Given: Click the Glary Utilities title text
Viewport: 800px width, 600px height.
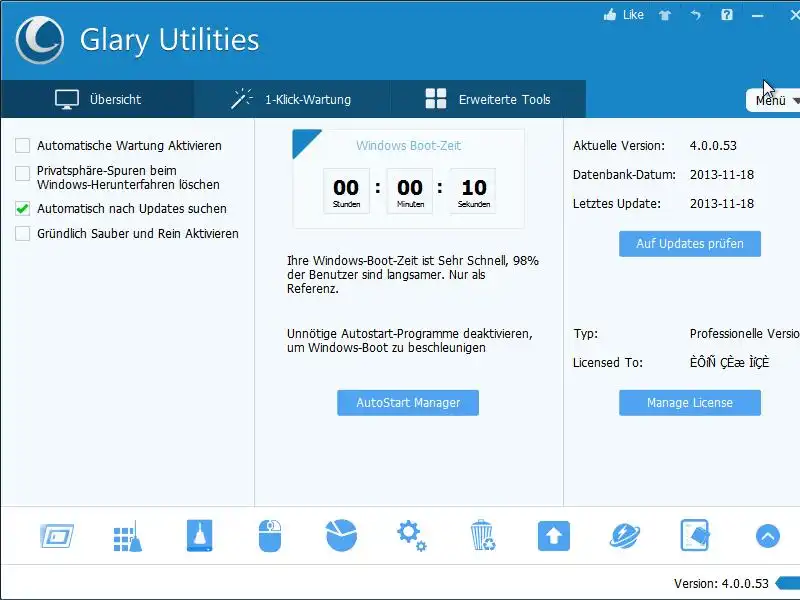Looking at the screenshot, I should pyautogui.click(x=169, y=40).
